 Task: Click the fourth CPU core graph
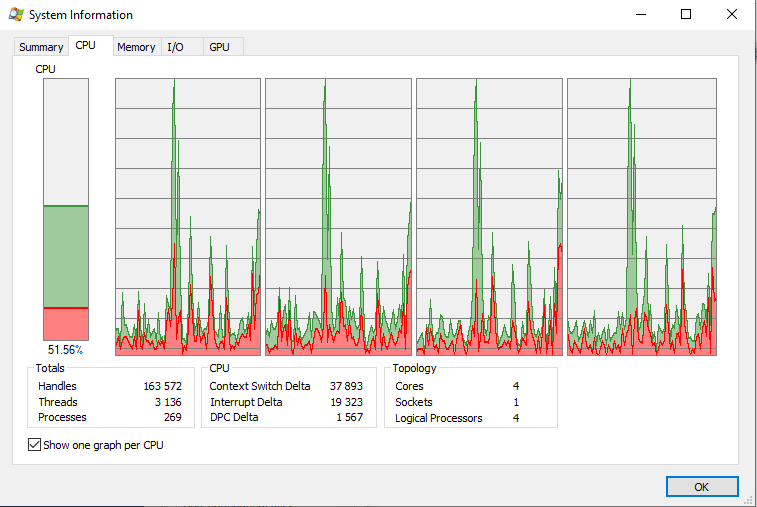coord(642,217)
